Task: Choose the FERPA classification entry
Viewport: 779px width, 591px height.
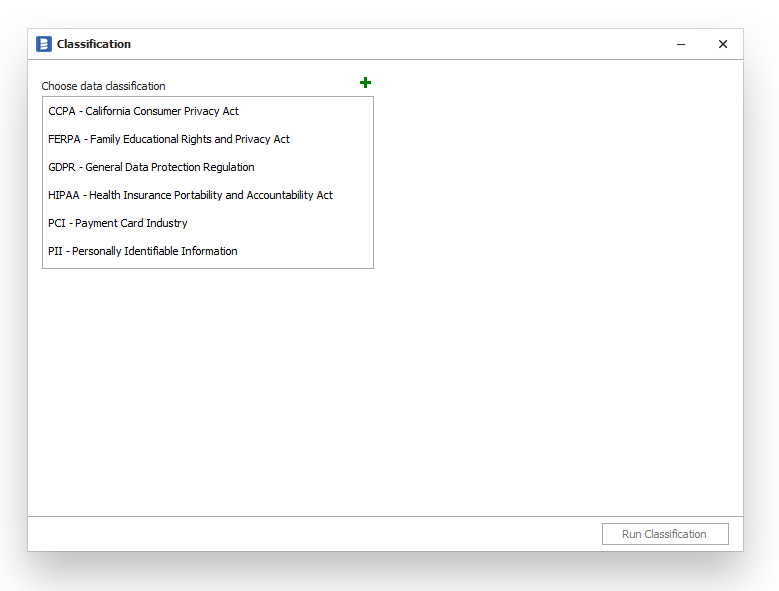Action: [168, 139]
